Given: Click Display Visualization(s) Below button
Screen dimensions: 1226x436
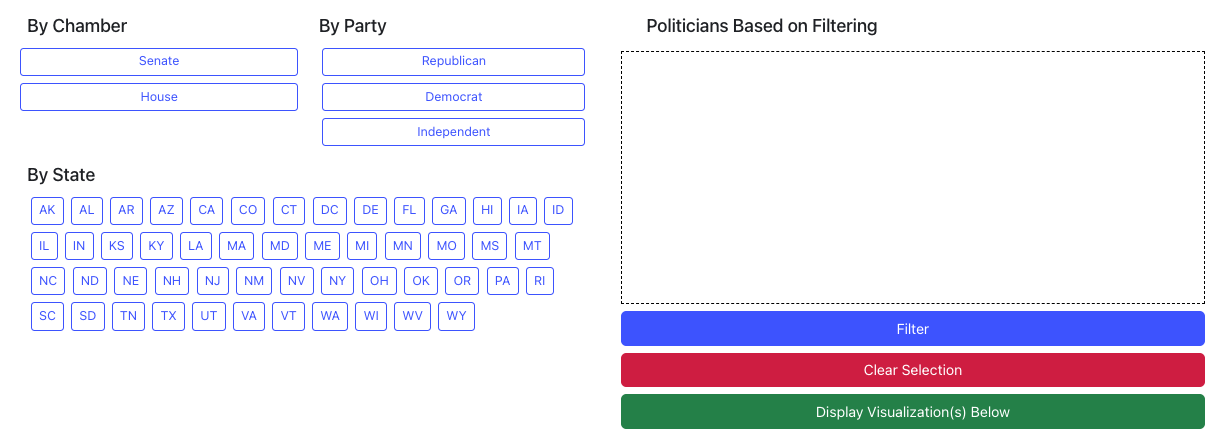Looking at the screenshot, I should tap(912, 412).
